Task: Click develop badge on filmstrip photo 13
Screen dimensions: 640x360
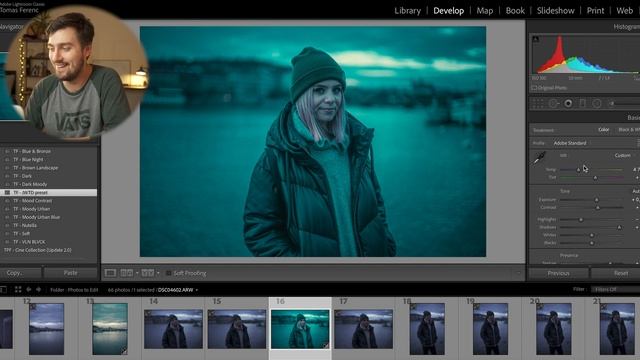Action: click(124, 351)
